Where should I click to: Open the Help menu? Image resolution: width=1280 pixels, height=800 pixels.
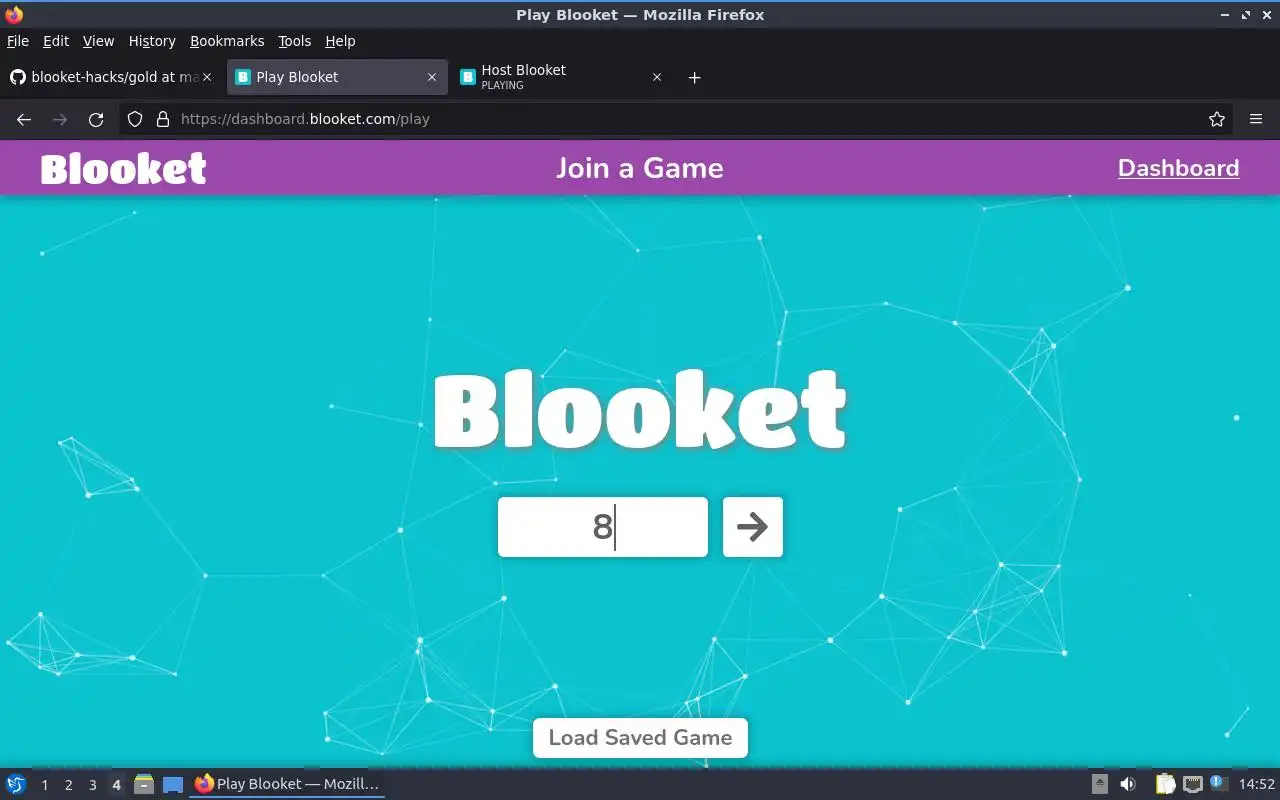click(340, 41)
